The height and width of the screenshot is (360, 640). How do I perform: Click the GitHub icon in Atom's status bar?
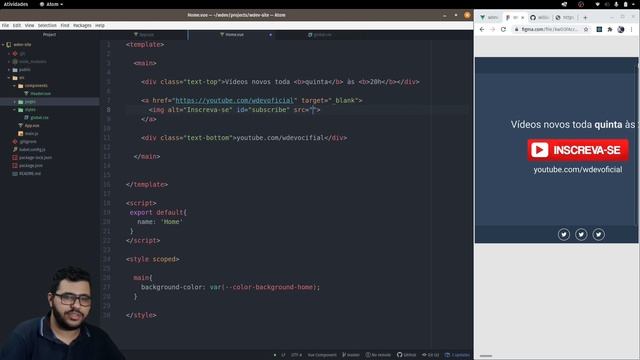click(x=400, y=355)
